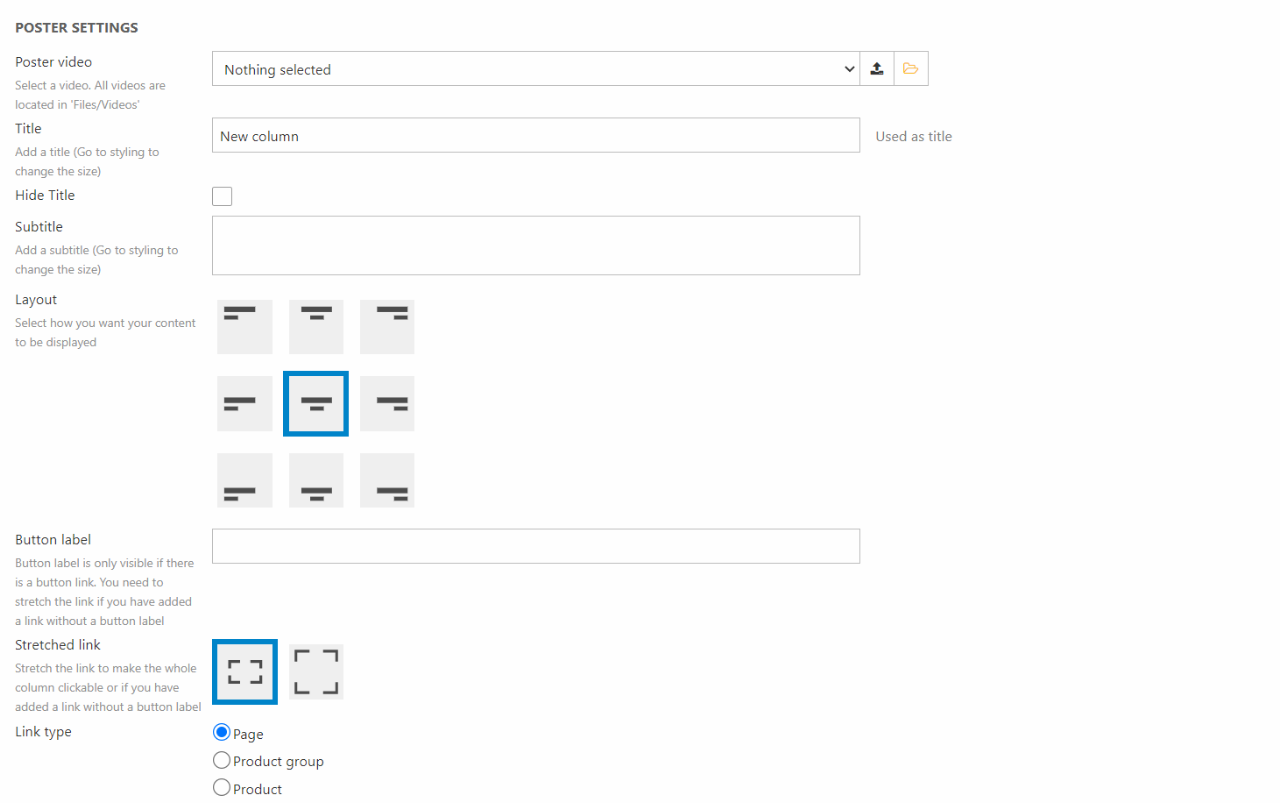Click the upload icon beside Poster video
Screen dimensions: 1280x803
pyautogui.click(x=877, y=69)
